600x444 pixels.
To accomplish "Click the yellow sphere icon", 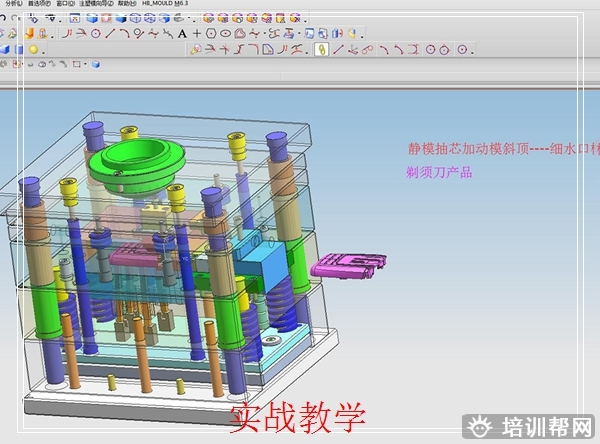I will (x=33, y=48).
